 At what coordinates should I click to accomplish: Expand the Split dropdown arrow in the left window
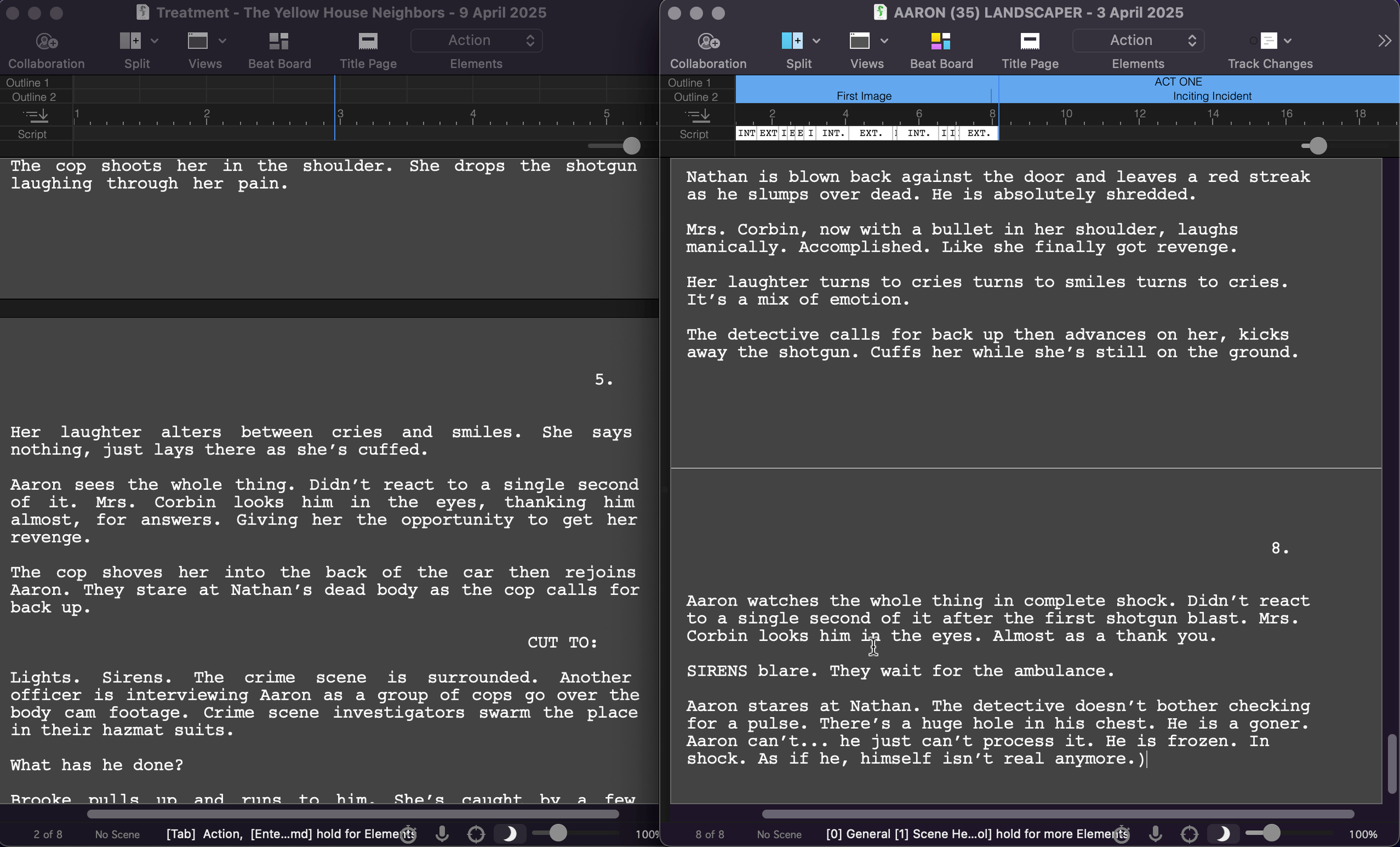pyautogui.click(x=155, y=41)
